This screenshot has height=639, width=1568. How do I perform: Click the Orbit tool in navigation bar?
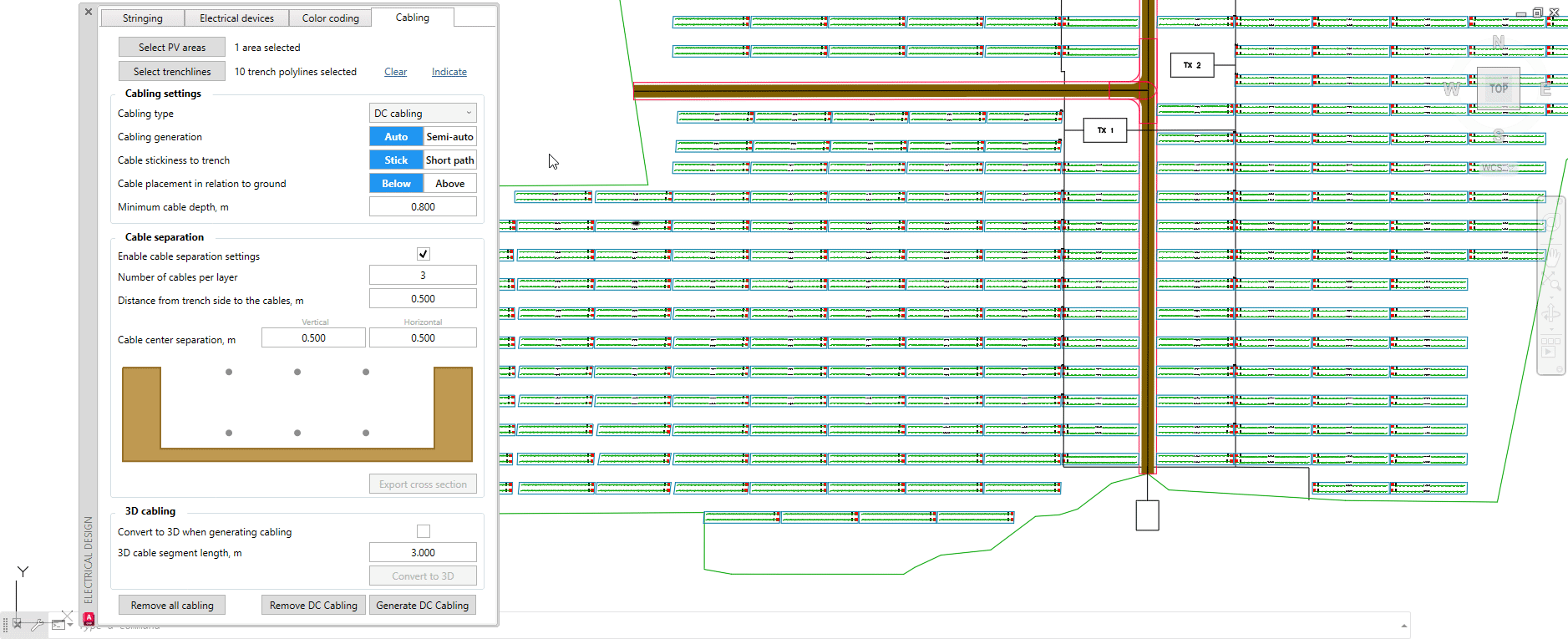pos(1551,314)
